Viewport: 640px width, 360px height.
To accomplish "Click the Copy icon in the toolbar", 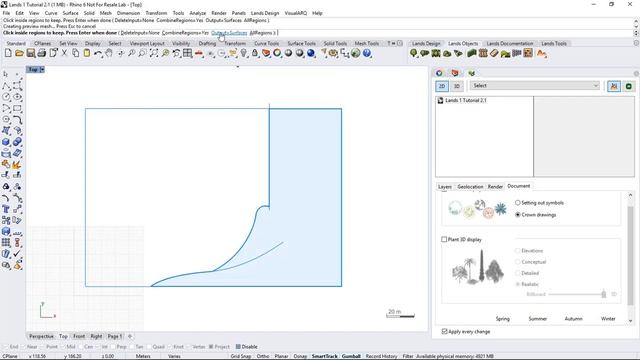I will point(76,53).
